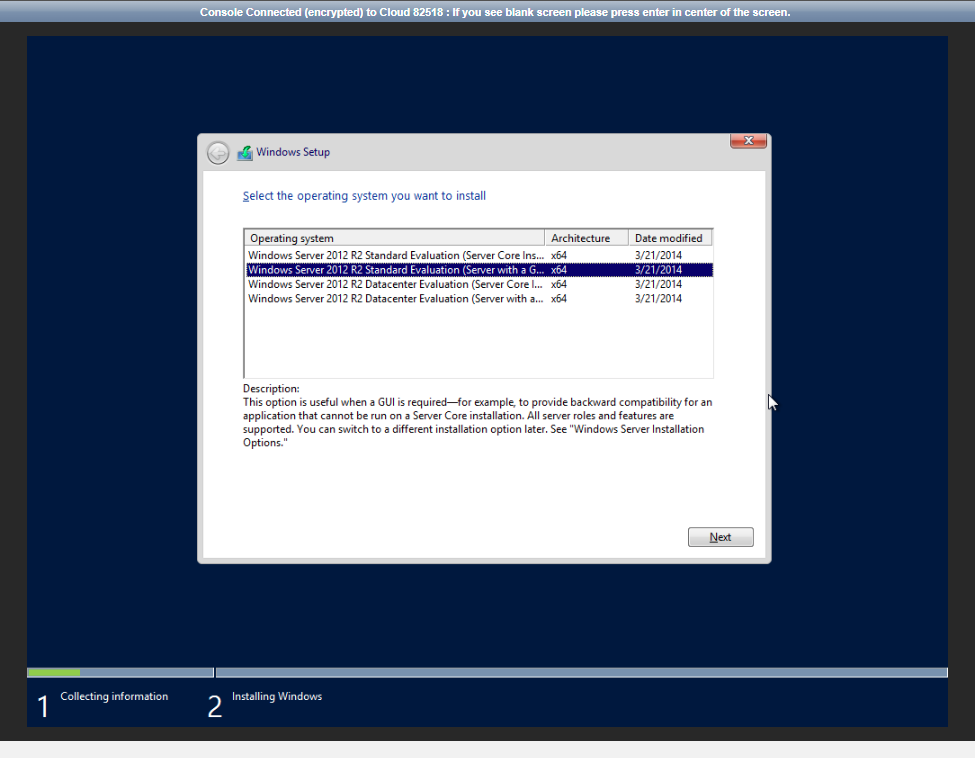Click the Description text paragraph
Image resolution: width=975 pixels, height=758 pixels.
point(478,422)
